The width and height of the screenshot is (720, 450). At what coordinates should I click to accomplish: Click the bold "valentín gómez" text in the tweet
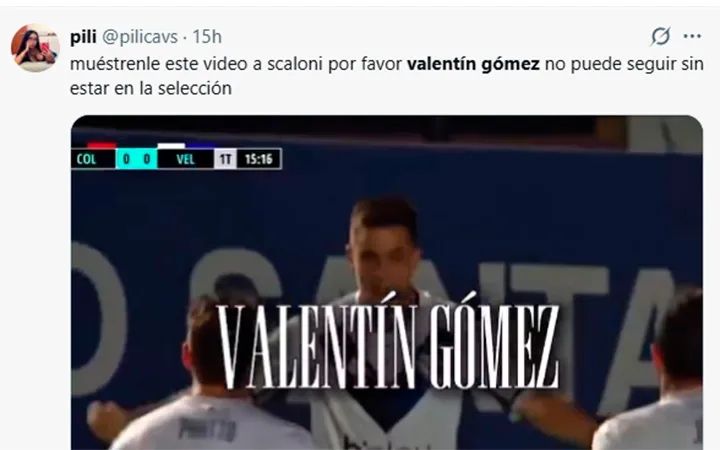tap(473, 64)
